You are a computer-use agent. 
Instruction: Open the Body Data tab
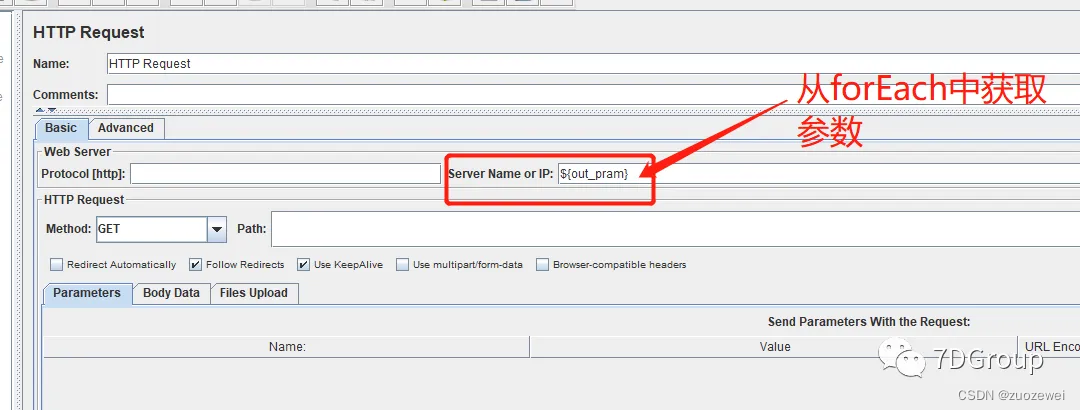[171, 293]
